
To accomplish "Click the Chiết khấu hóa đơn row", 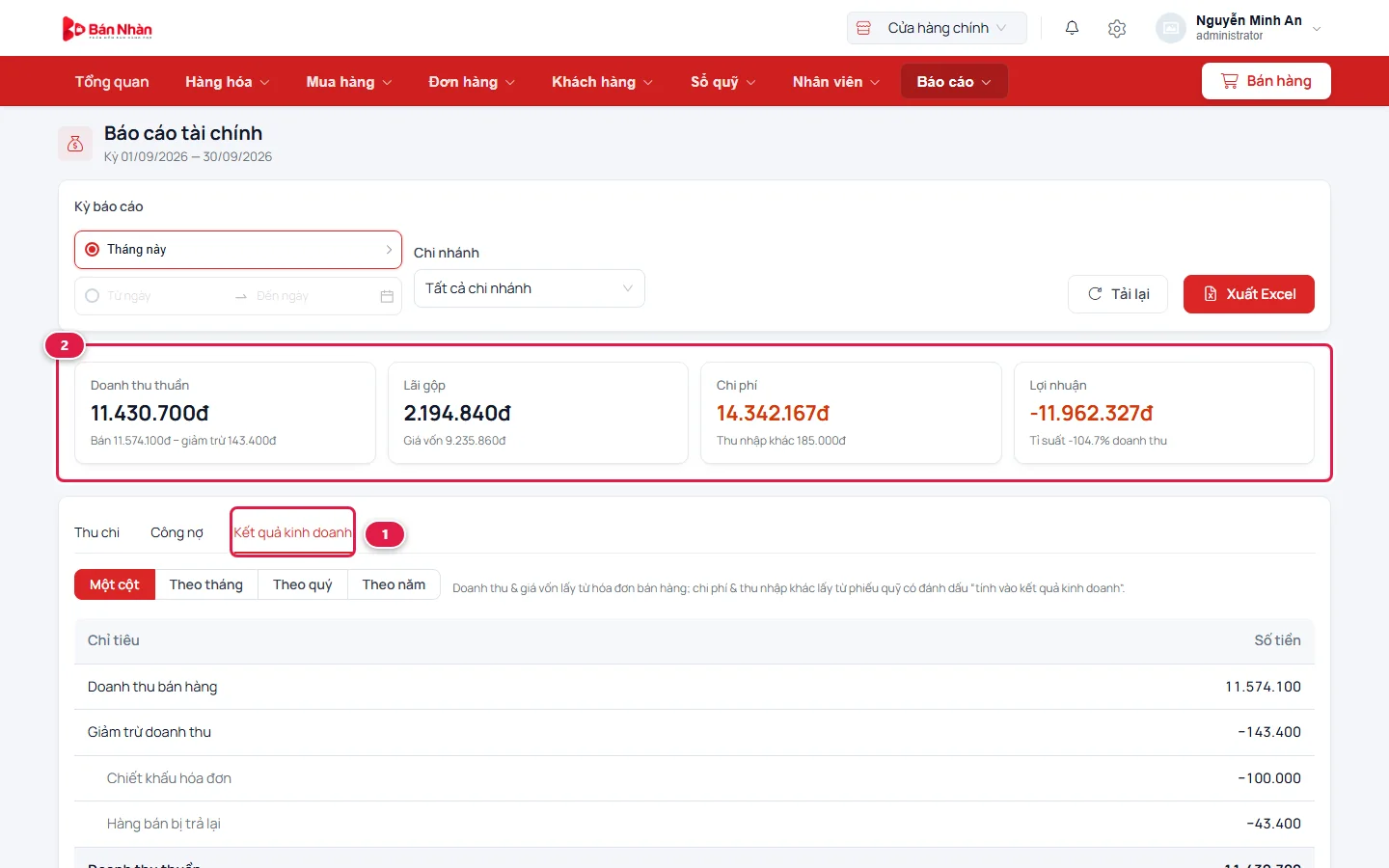I will pyautogui.click(x=694, y=778).
